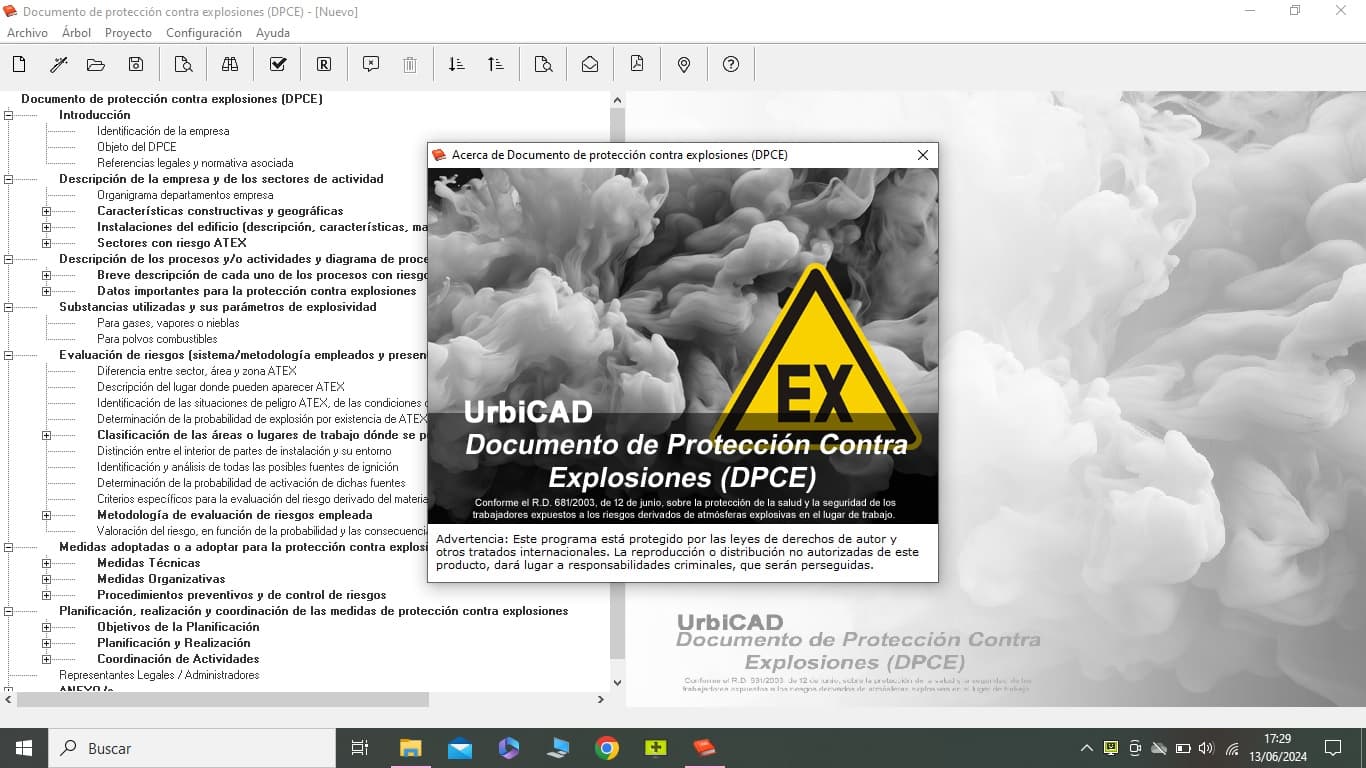
Task: Click the location pin toolbar icon
Action: (x=684, y=64)
